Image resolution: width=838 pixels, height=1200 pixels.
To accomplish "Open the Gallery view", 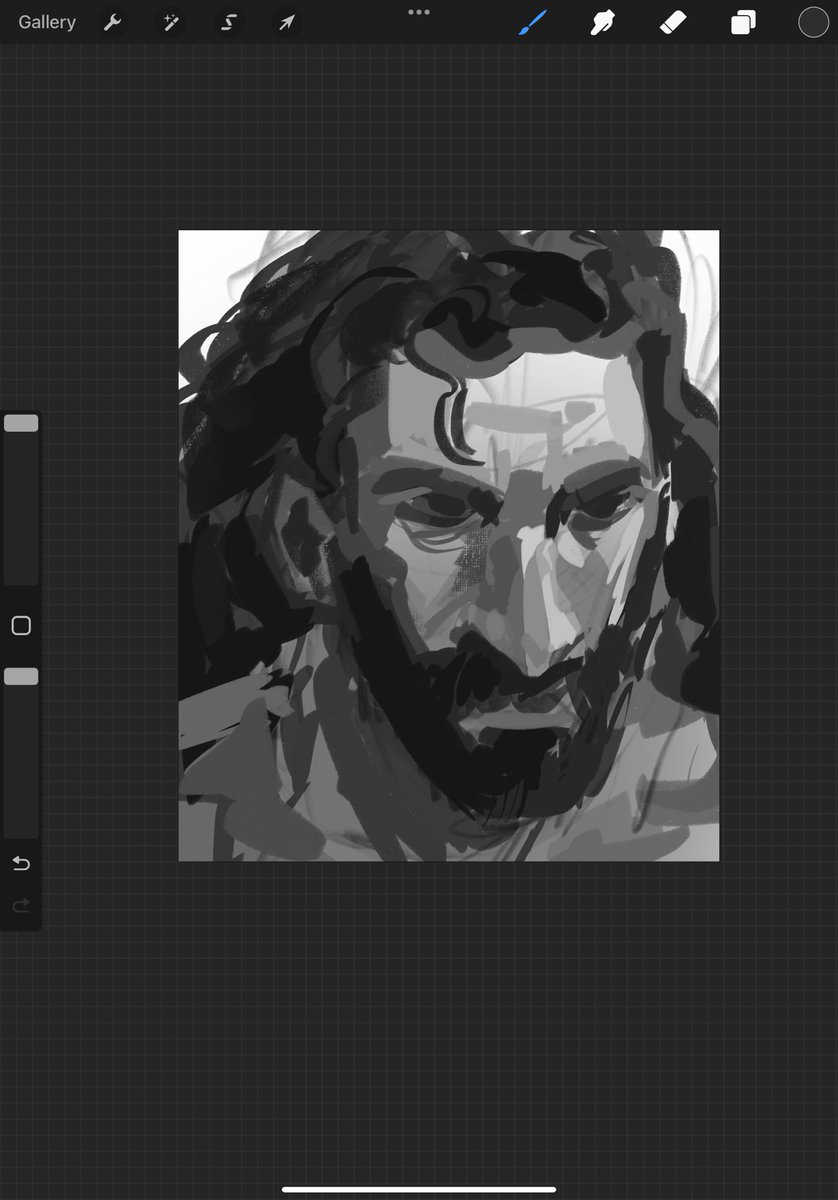I will click(x=47, y=22).
